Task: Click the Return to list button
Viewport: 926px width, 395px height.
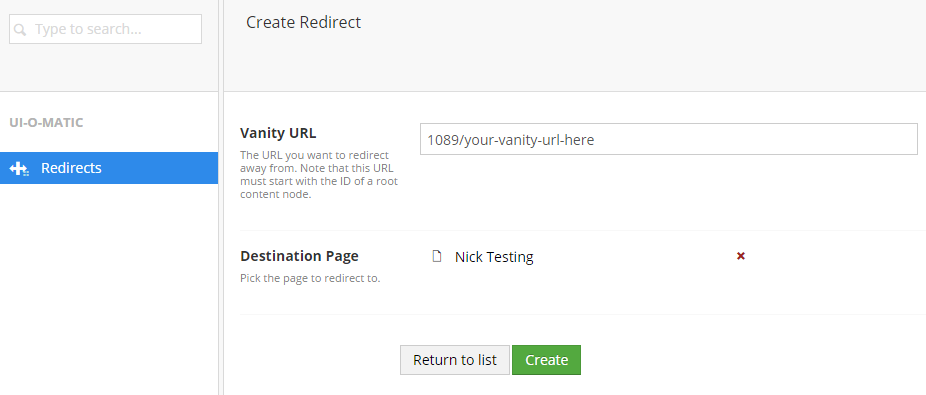Action: (455, 360)
